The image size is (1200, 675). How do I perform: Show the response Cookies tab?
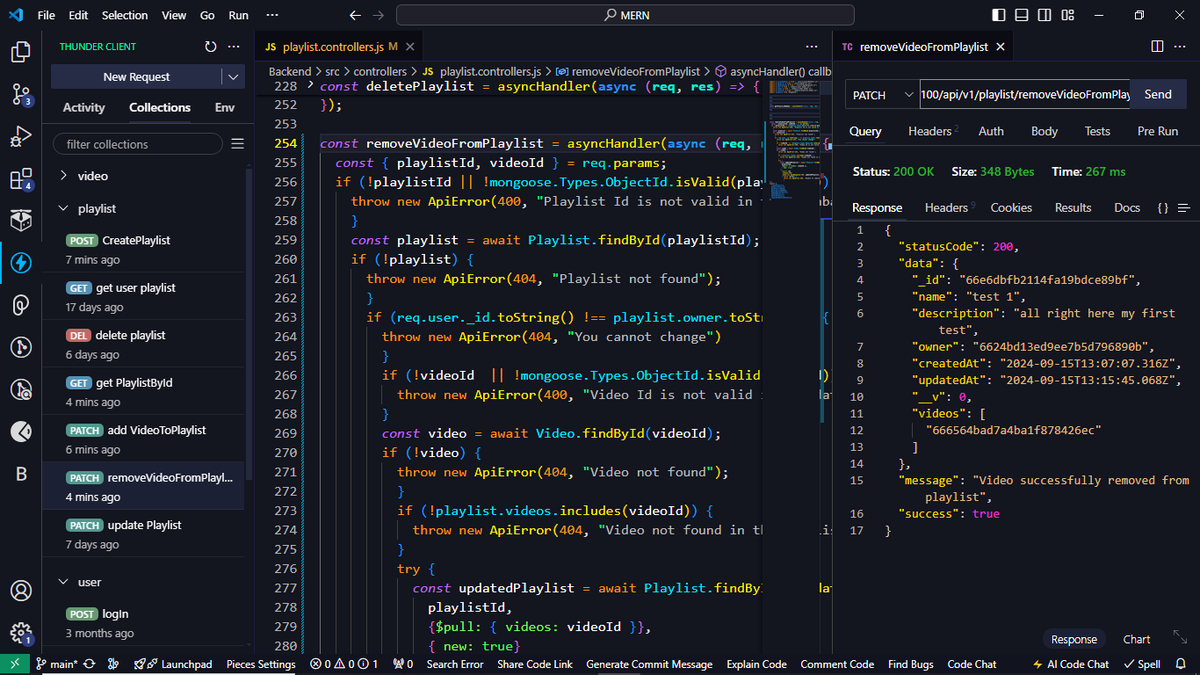click(1011, 208)
